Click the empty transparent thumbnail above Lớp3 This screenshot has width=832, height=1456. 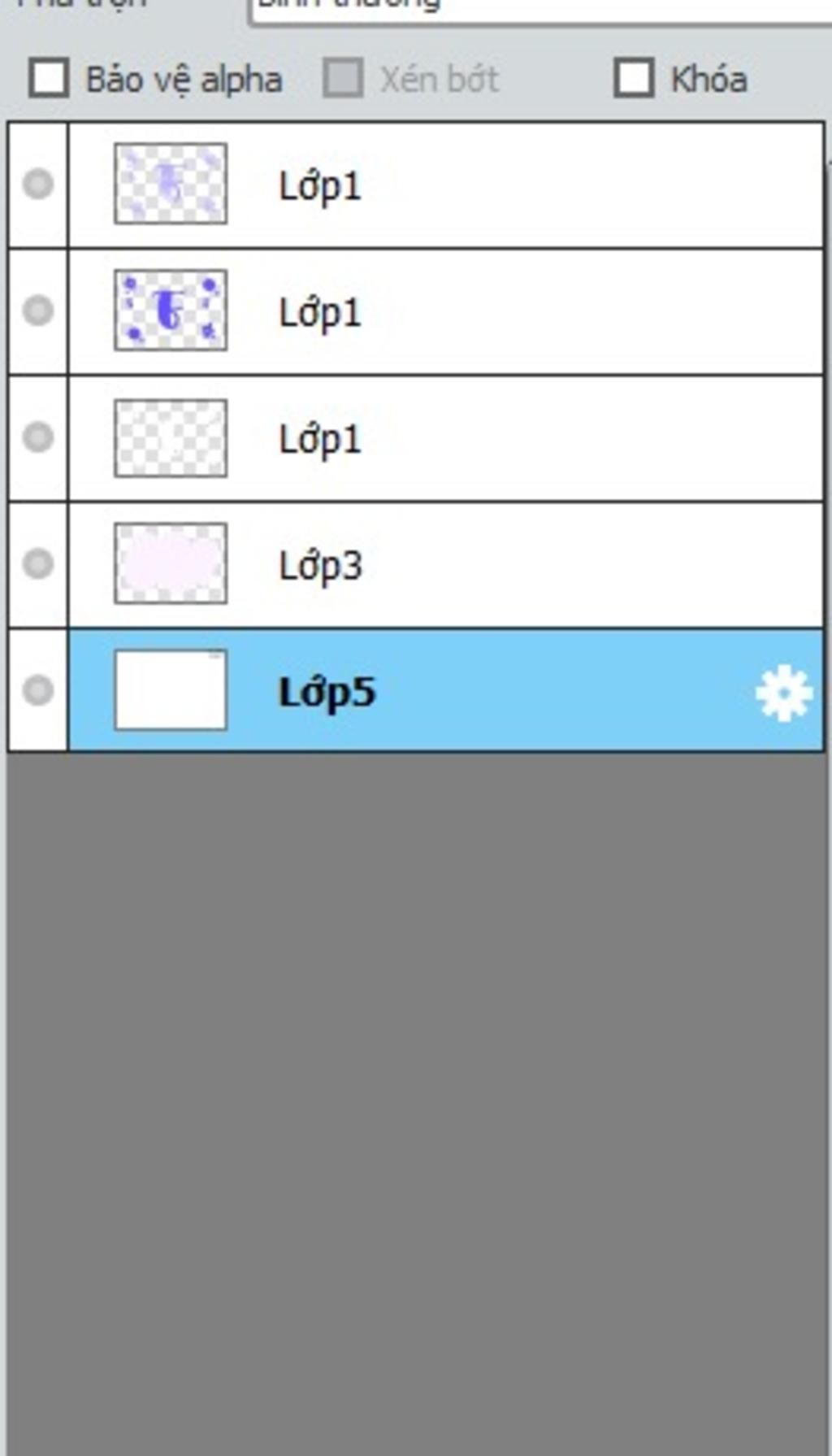tap(171, 437)
